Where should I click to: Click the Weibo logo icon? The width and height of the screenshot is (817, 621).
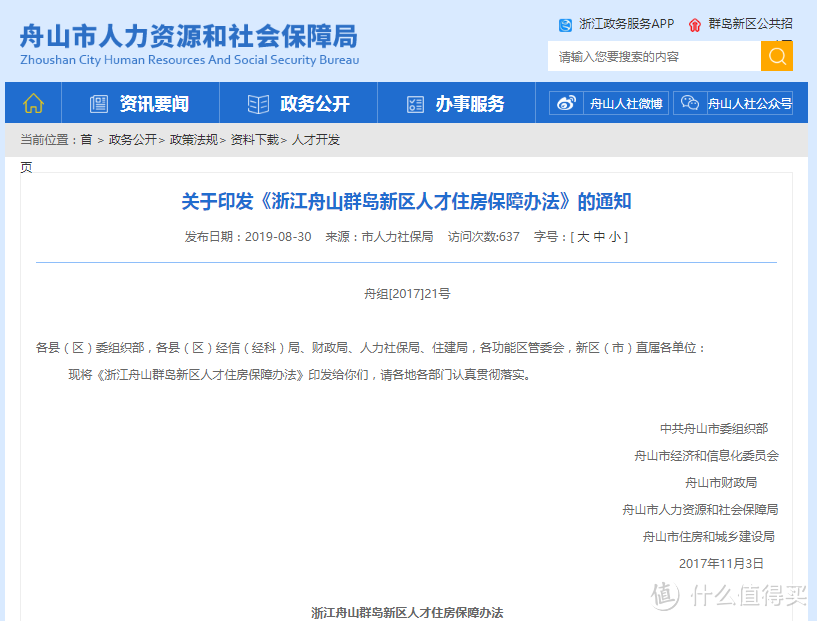click(566, 103)
